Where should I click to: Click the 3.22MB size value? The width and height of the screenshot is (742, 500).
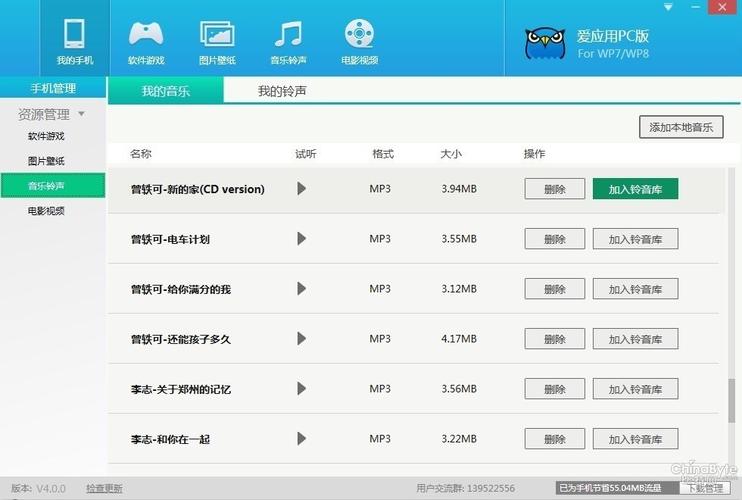(x=459, y=439)
